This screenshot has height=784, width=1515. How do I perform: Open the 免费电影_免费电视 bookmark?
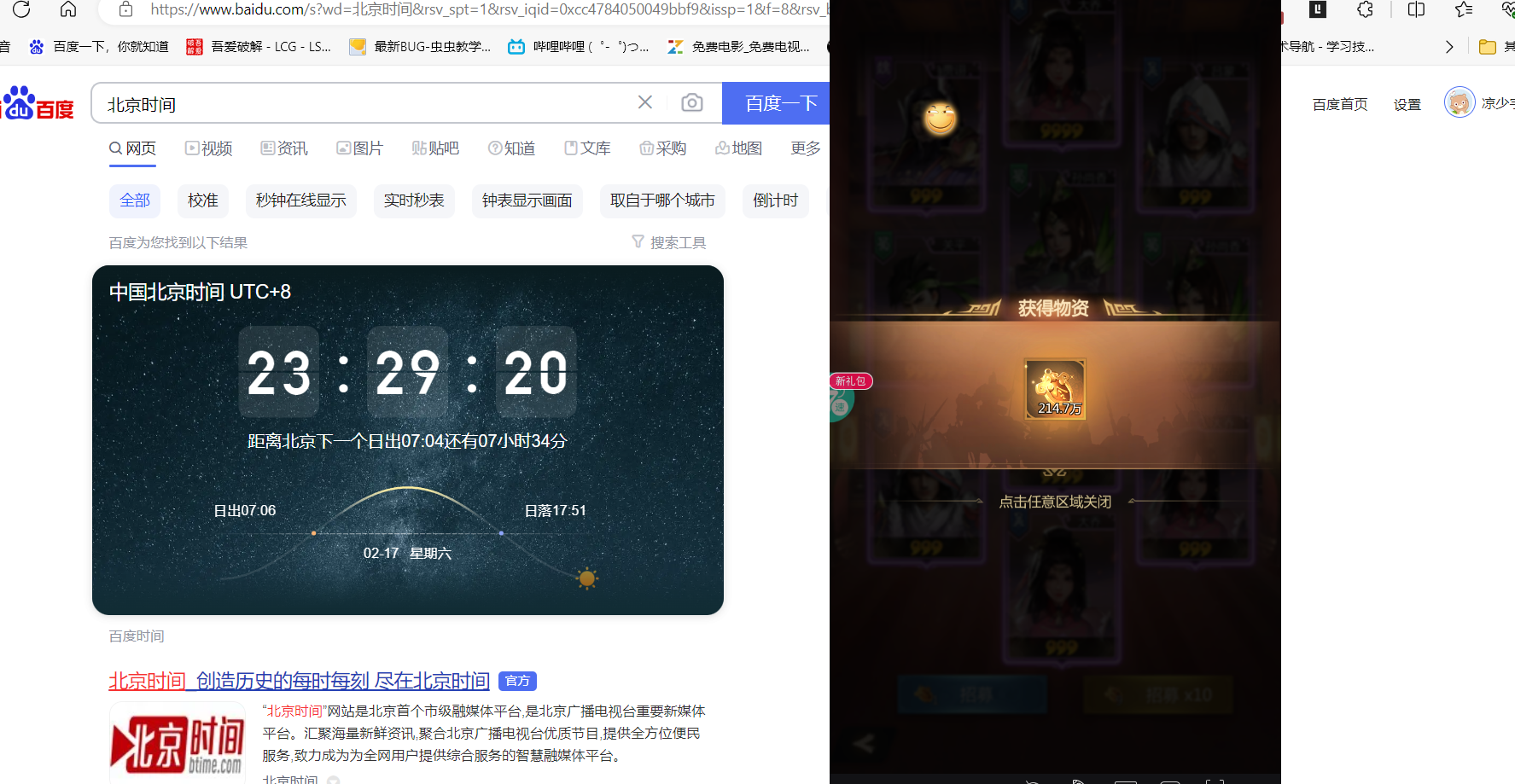coord(739,46)
